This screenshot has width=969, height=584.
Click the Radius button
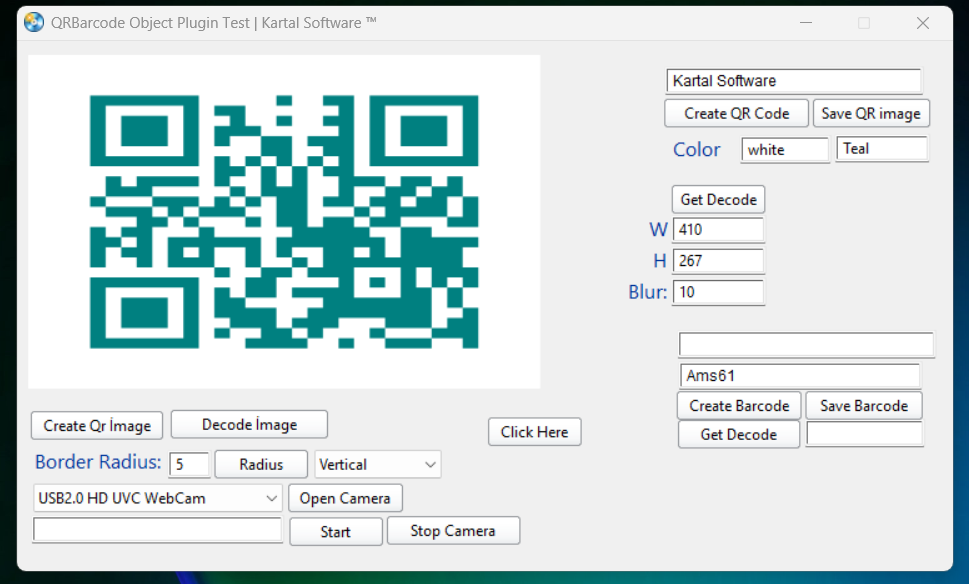coord(261,465)
